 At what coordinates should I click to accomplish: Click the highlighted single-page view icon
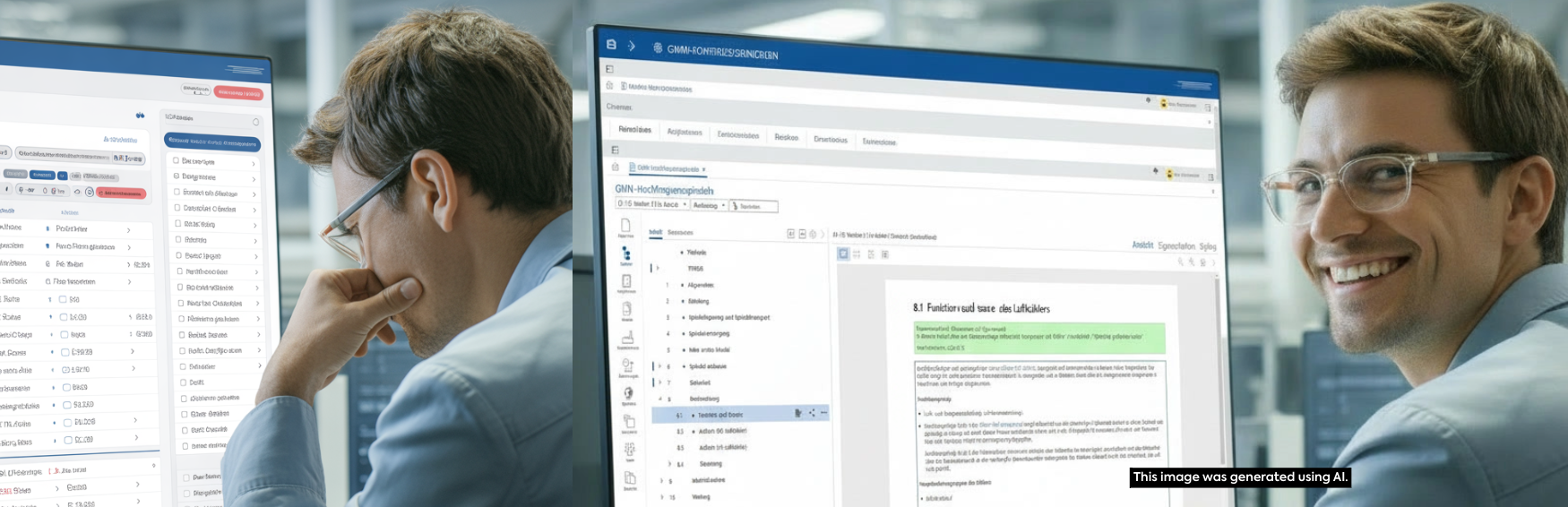[x=843, y=254]
